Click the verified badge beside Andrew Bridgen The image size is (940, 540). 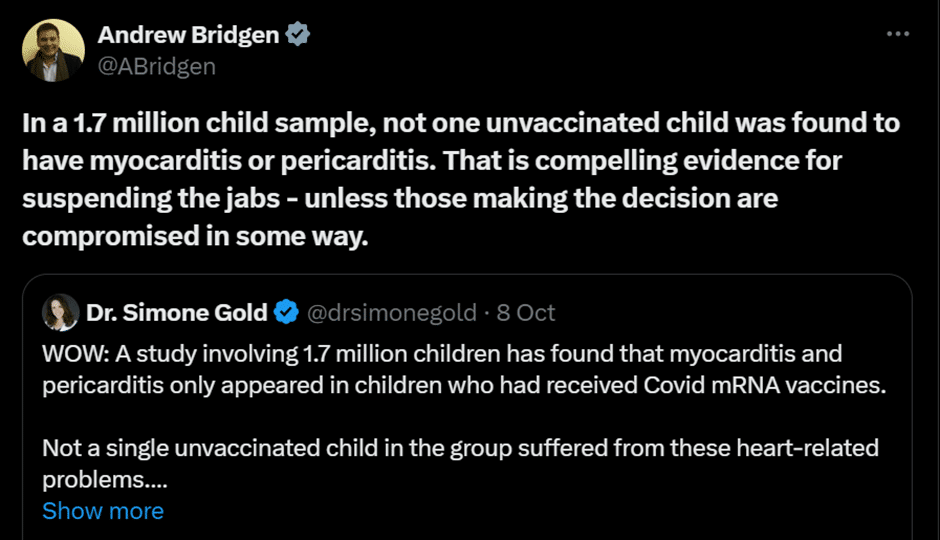(297, 34)
